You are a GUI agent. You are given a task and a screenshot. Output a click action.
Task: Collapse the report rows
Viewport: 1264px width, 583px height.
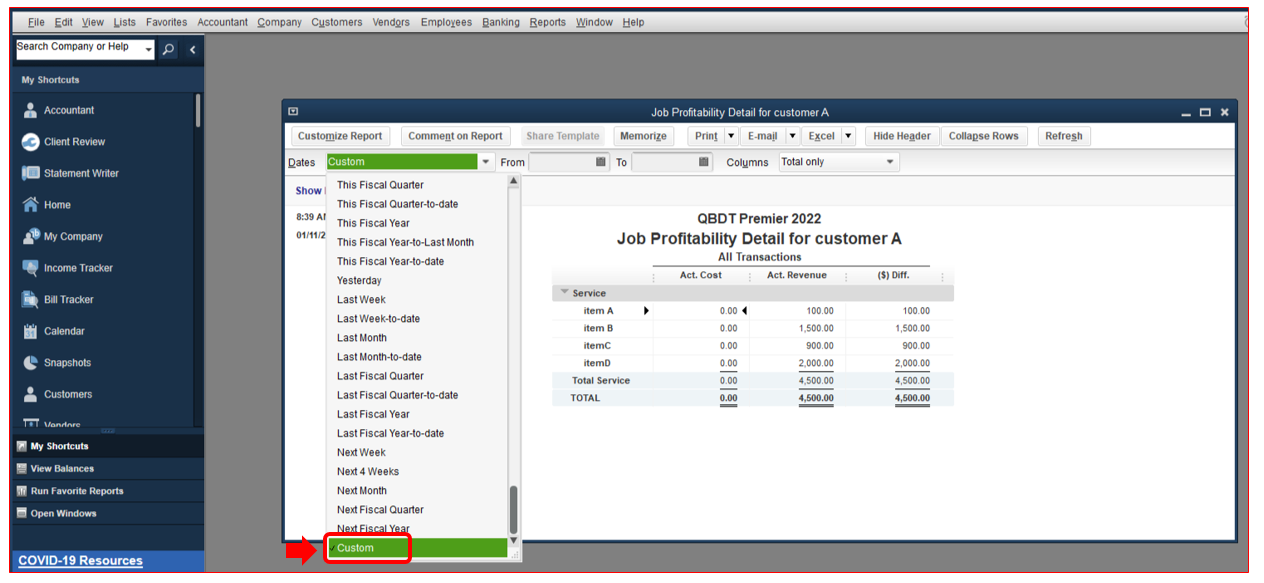click(985, 135)
